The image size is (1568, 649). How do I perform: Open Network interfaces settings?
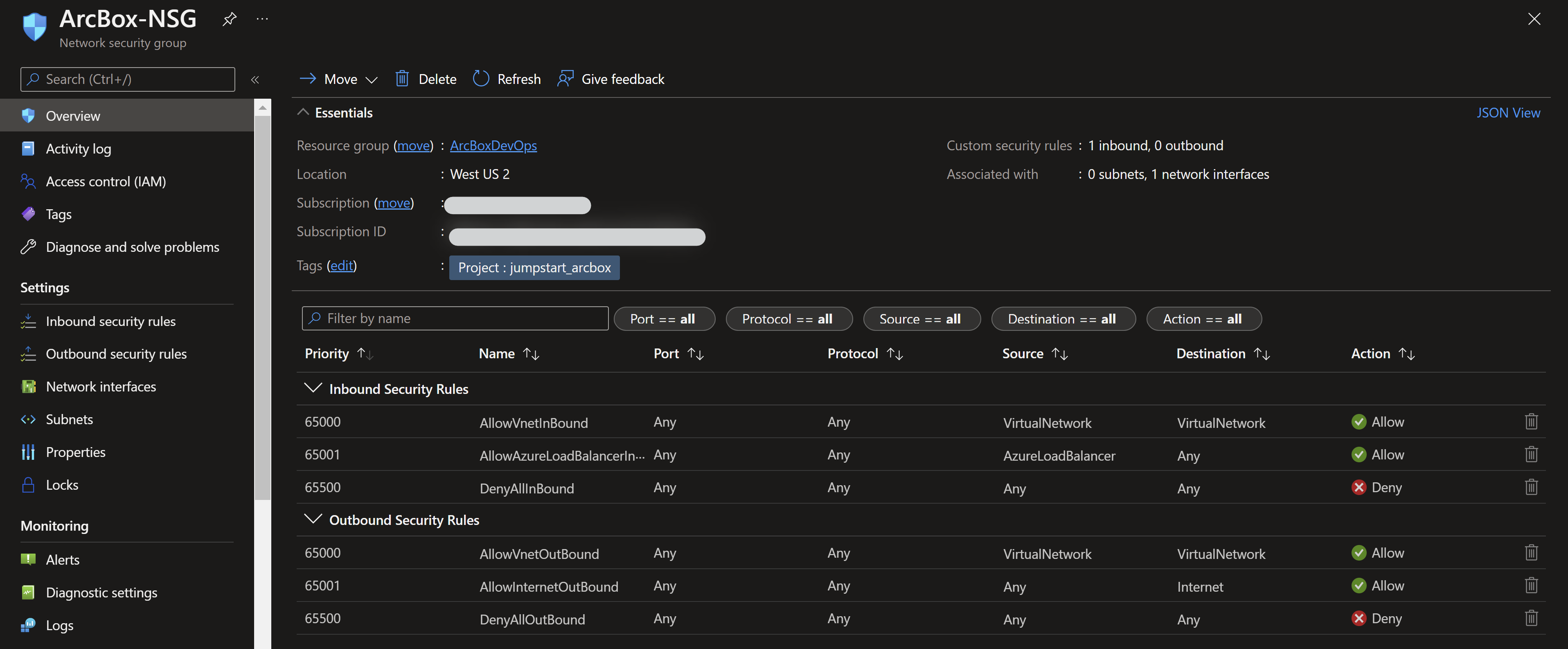[126, 387]
